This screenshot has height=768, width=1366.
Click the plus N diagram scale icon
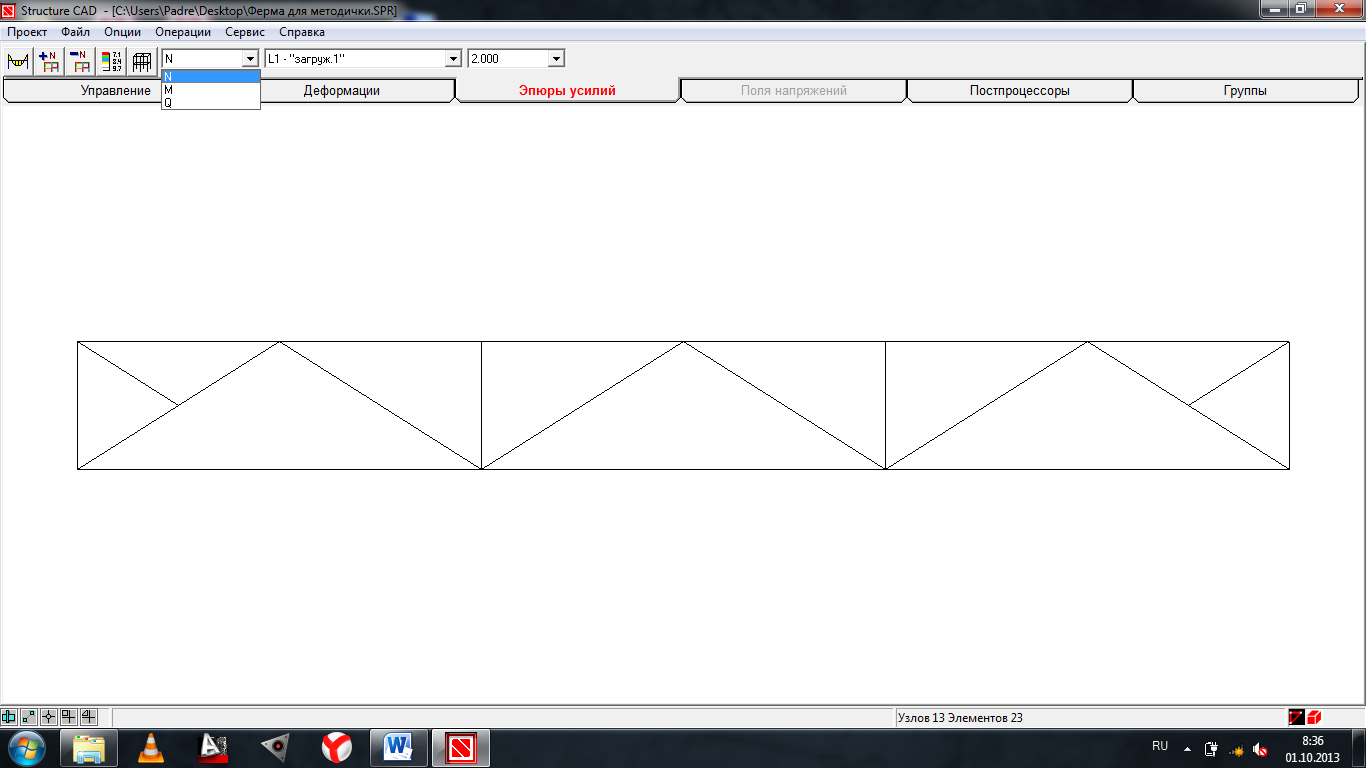48,60
